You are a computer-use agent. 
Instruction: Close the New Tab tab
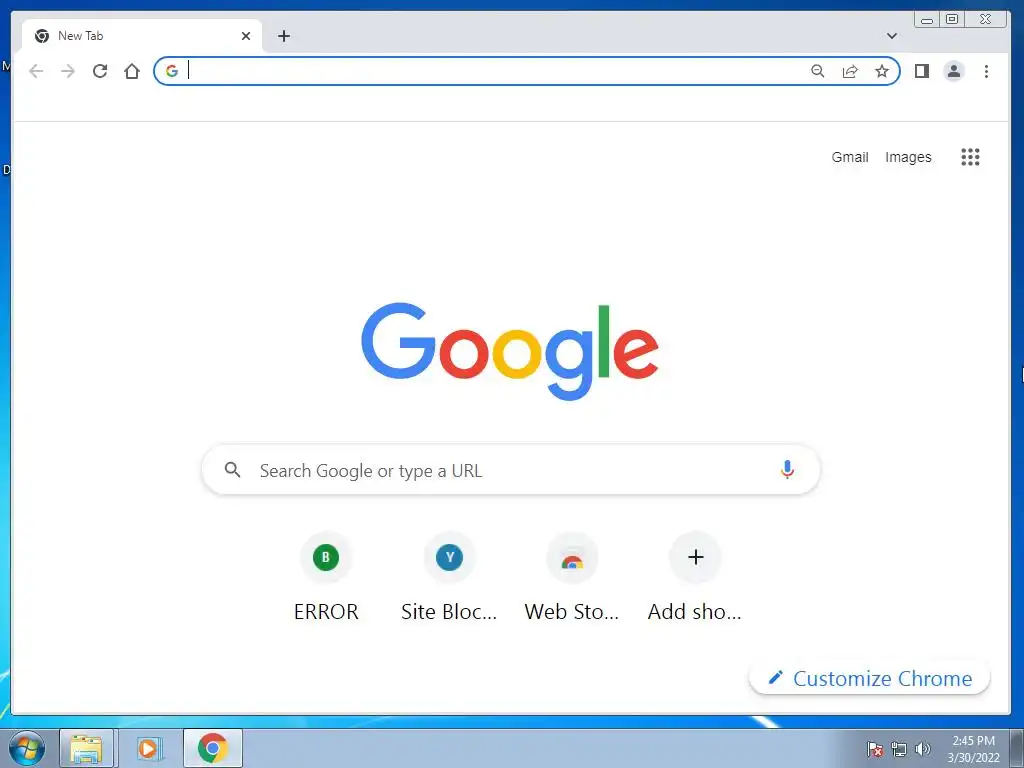click(x=246, y=36)
